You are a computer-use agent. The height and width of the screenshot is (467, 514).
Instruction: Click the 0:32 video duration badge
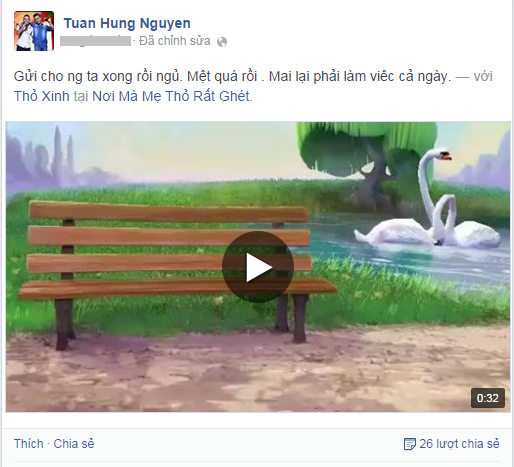coord(488,398)
